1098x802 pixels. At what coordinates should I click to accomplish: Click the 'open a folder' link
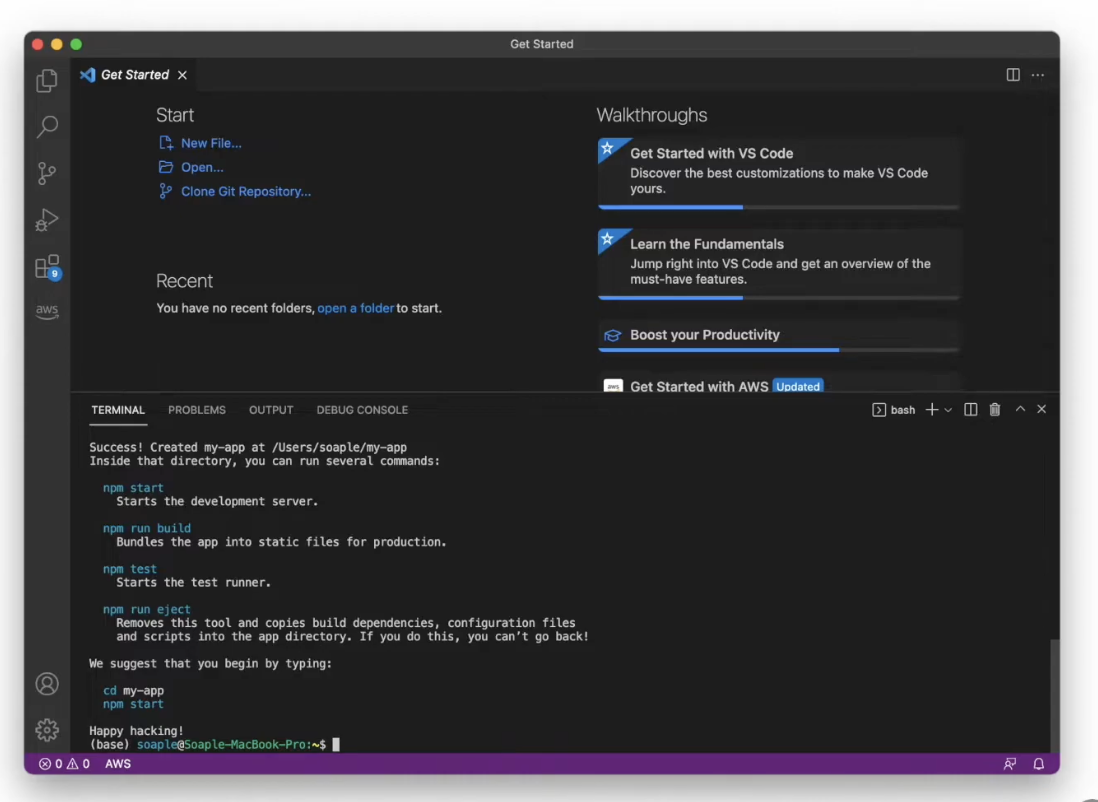click(x=356, y=308)
